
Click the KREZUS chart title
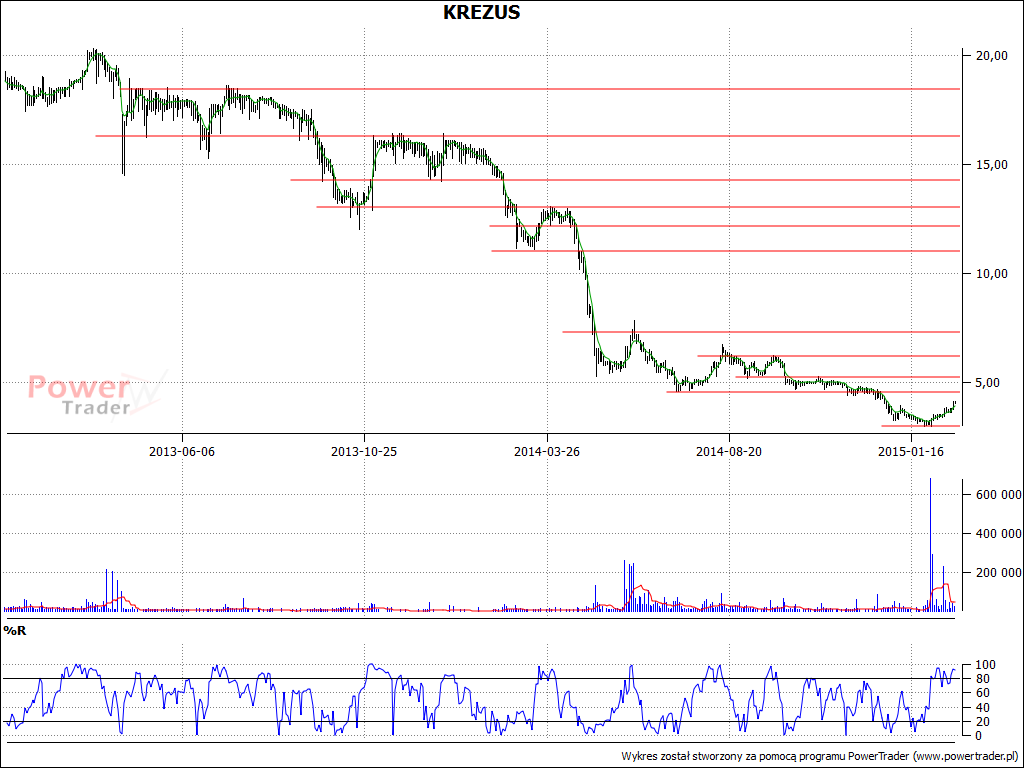[481, 12]
